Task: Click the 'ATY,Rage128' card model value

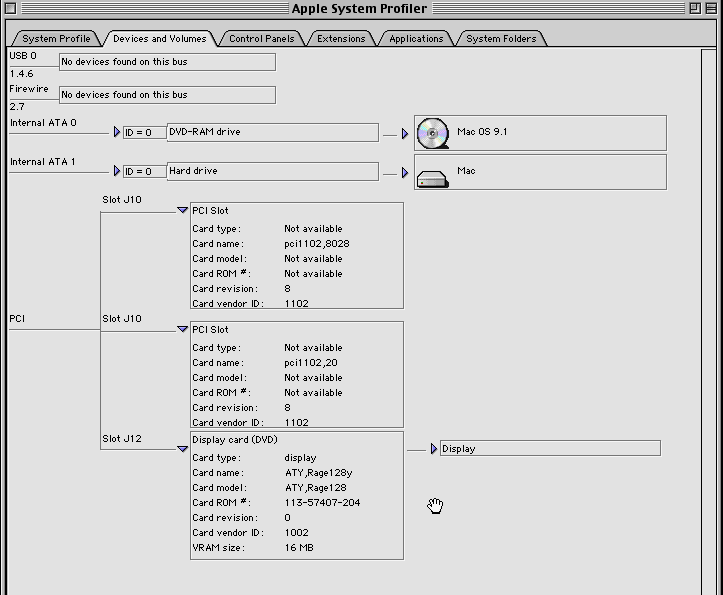Action: pos(315,488)
